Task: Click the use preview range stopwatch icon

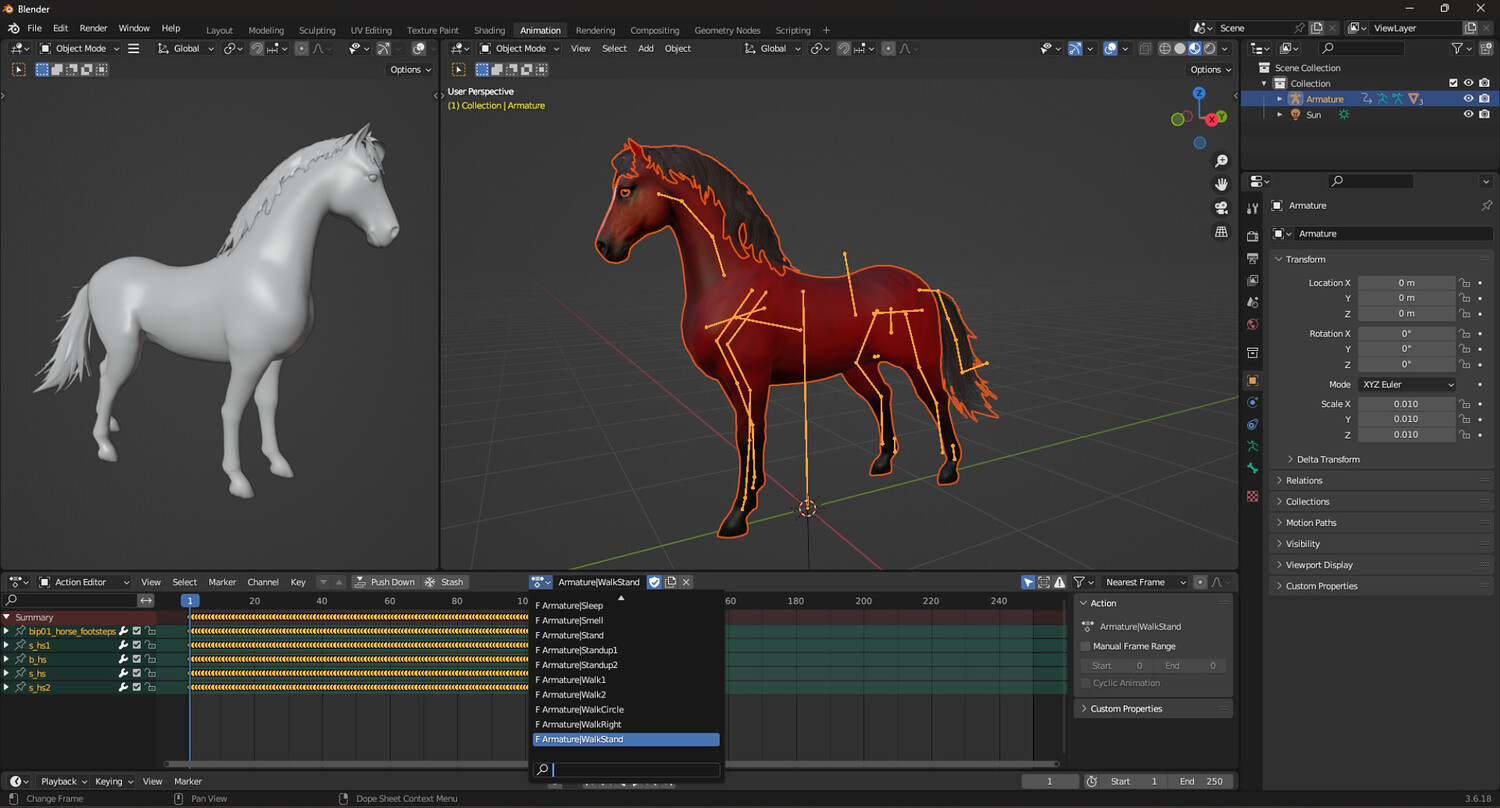Action: click(1091, 781)
